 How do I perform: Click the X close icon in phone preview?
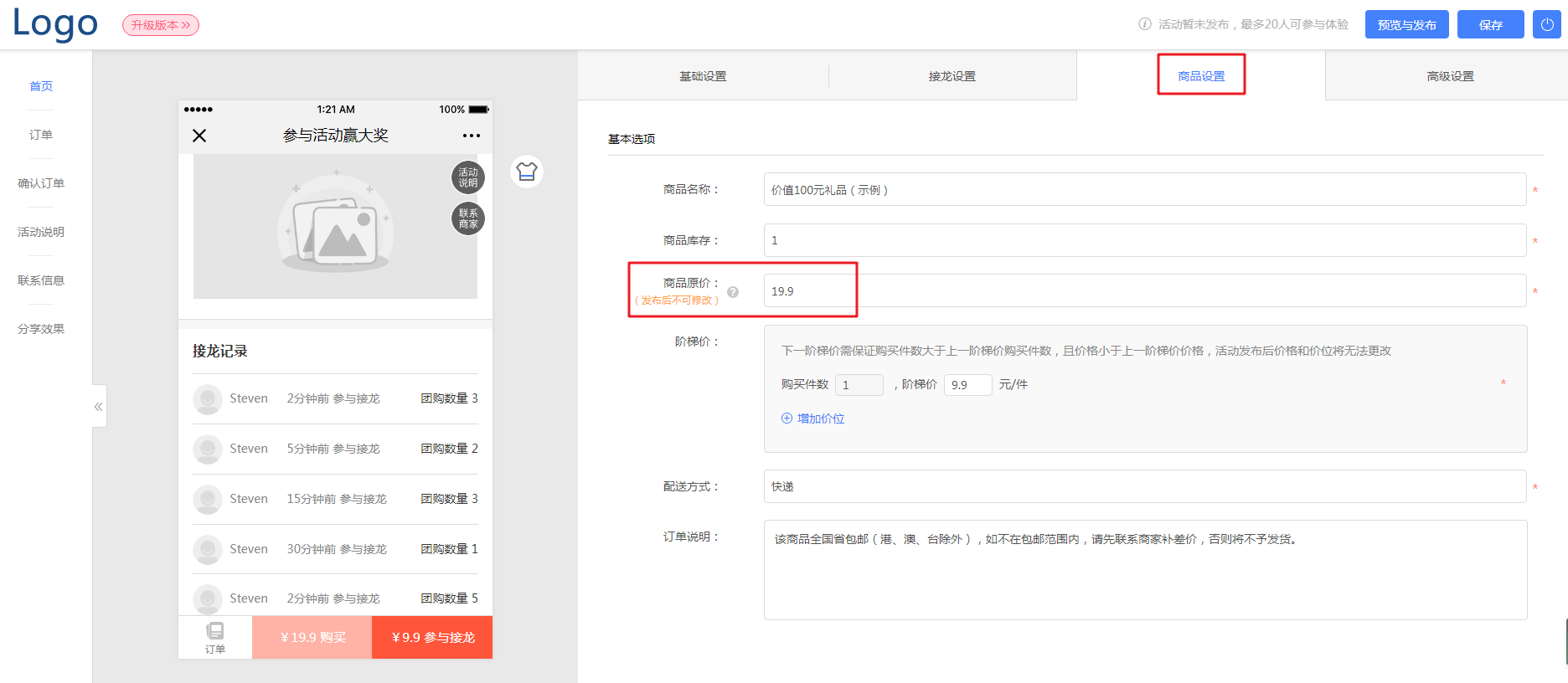[x=199, y=136]
